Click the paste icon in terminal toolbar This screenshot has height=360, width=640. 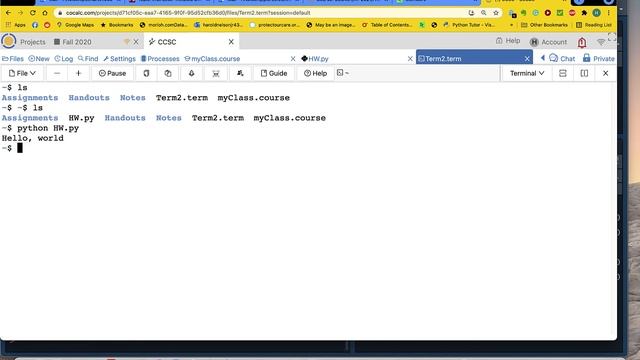point(168,73)
